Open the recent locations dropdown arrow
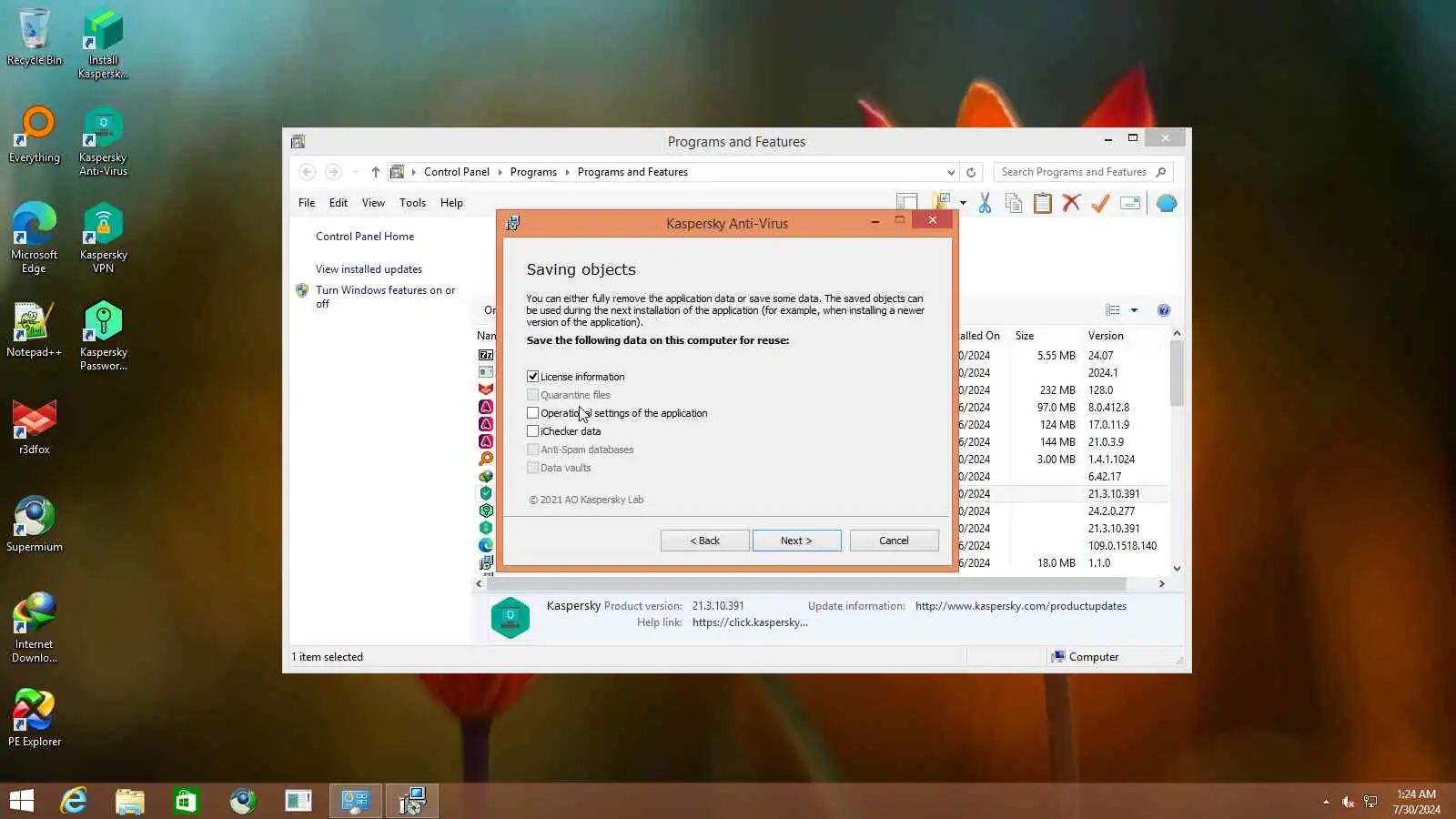This screenshot has width=1456, height=819. click(x=354, y=172)
